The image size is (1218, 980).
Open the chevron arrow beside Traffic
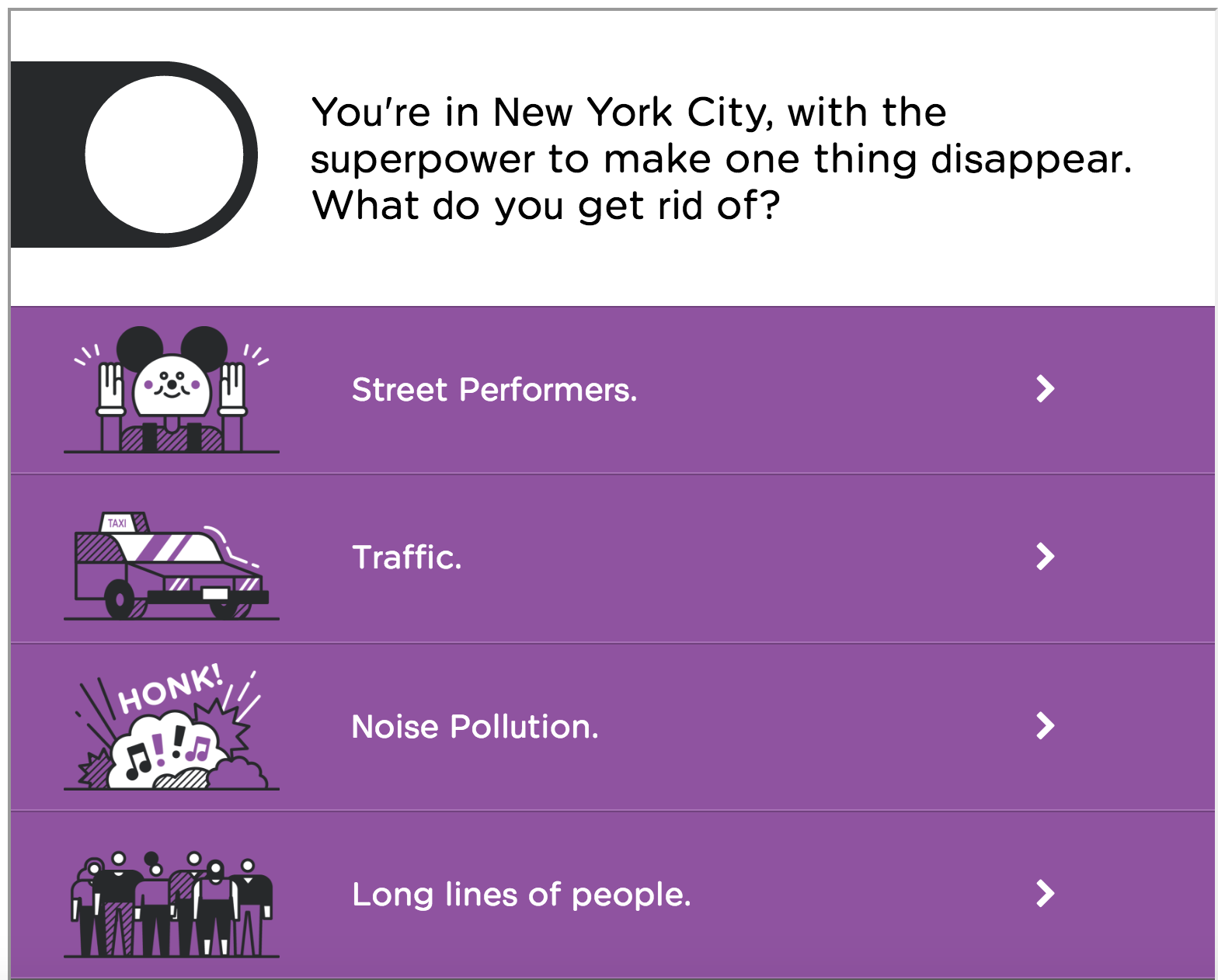pyautogui.click(x=1046, y=556)
